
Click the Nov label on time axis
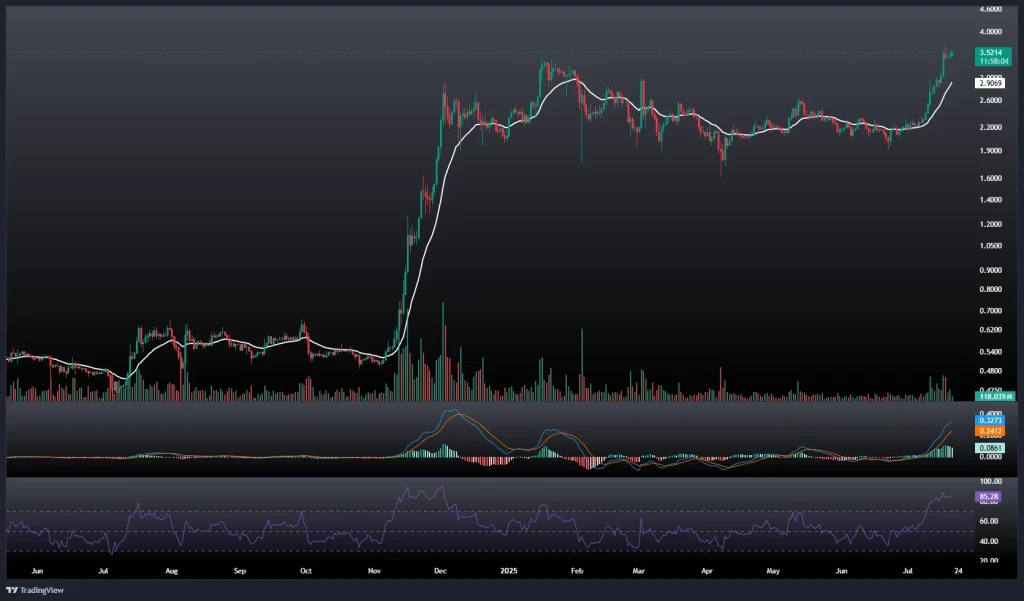tap(375, 571)
